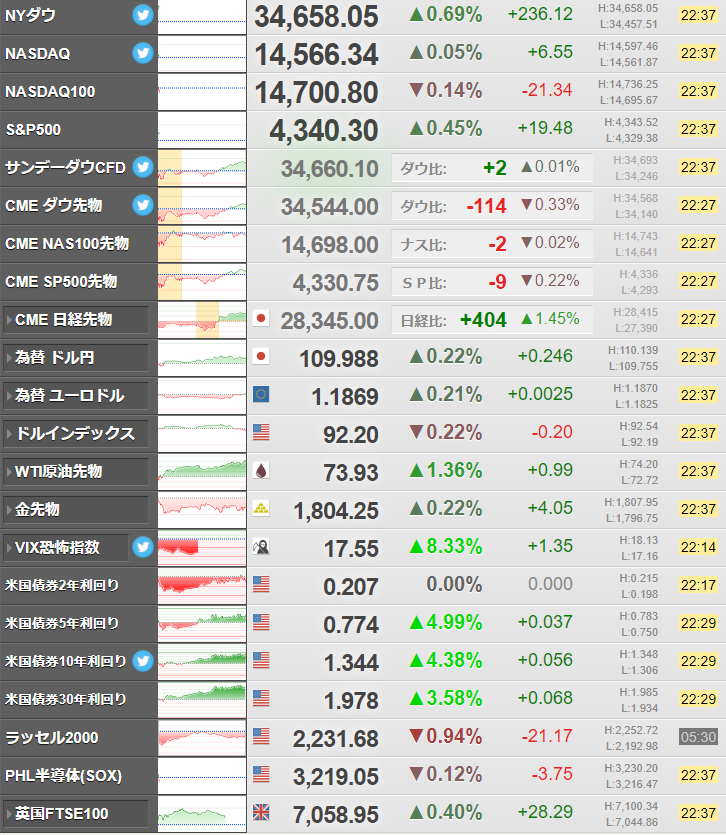Open the WTI原油先物 mini chart
Viewport: 726px width, 835px height.
[x=202, y=472]
